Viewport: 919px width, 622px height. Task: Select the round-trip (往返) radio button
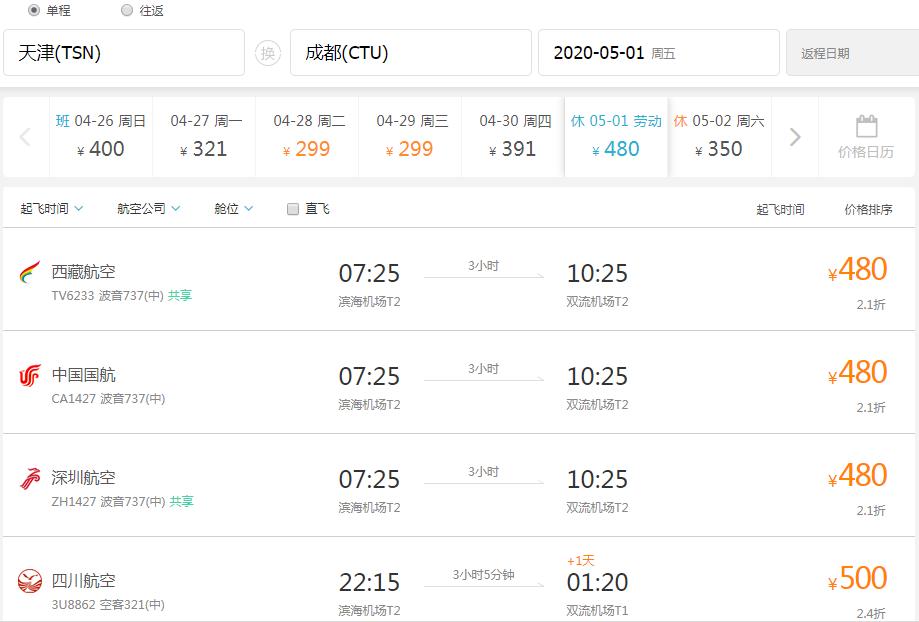click(x=127, y=10)
